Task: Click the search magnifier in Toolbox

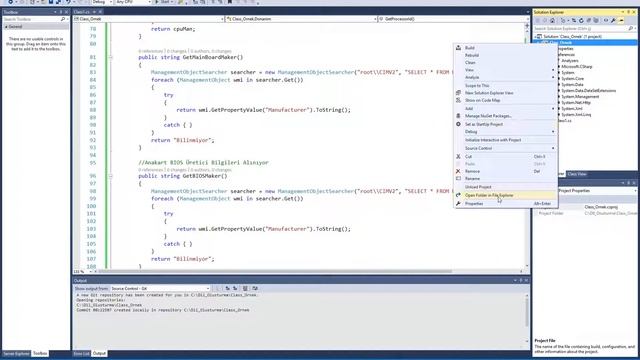Action: click(63, 19)
